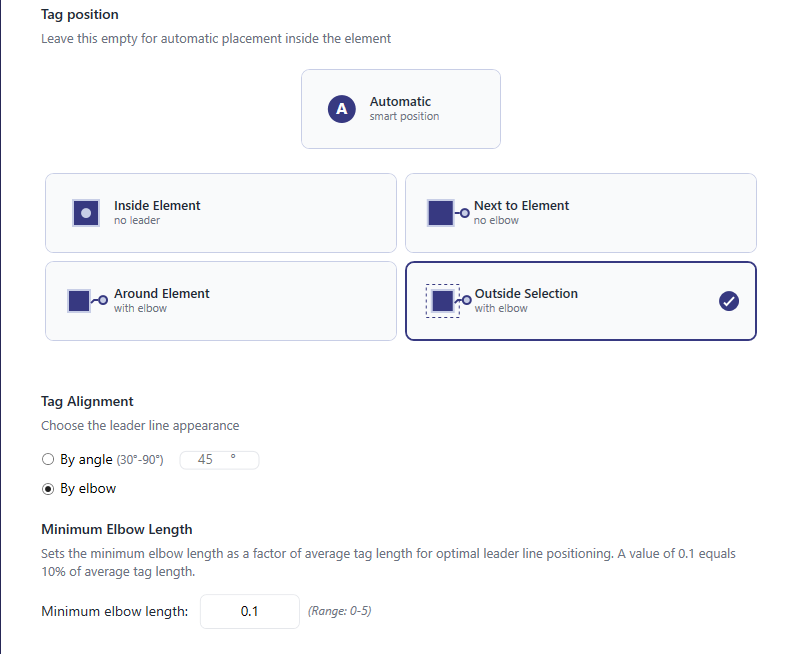Select the By angle radio button
The width and height of the screenshot is (800, 654).
[47, 460]
